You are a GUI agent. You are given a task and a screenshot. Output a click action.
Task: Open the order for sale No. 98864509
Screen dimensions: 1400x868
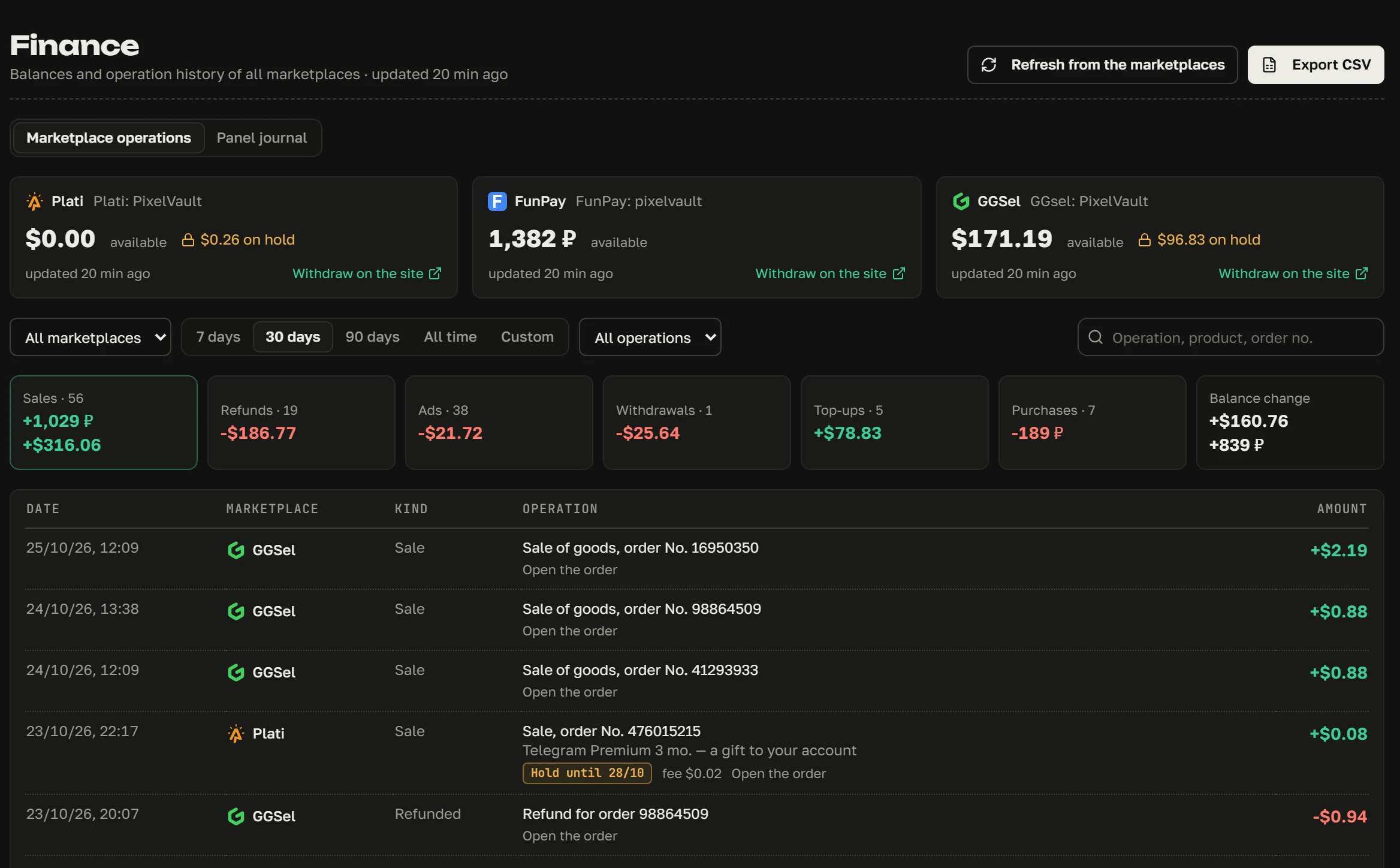(x=570, y=631)
